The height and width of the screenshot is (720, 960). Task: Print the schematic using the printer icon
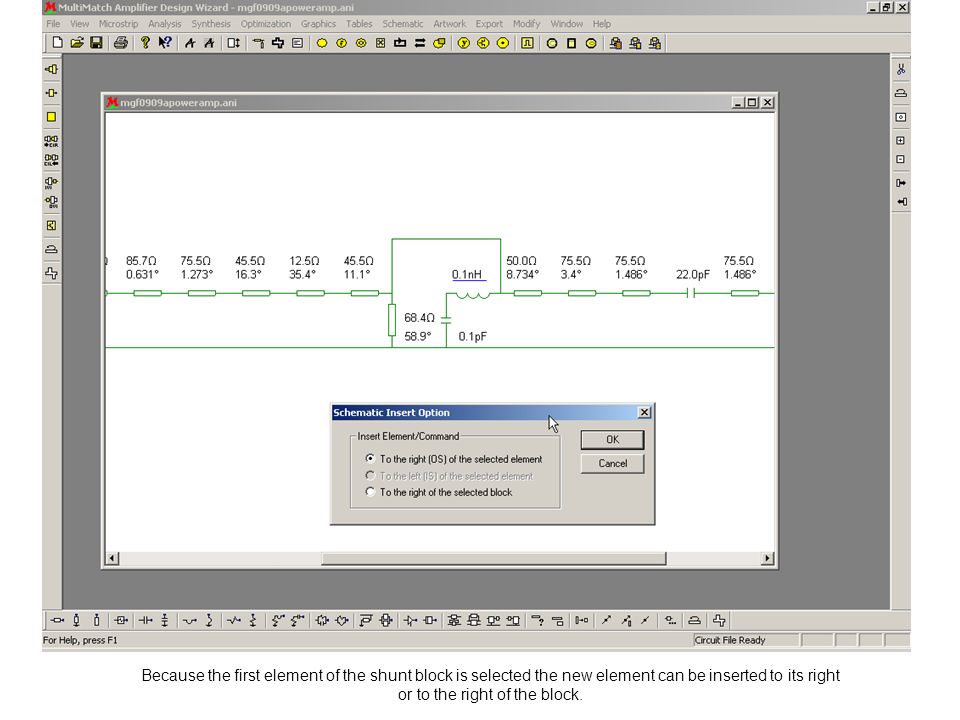tap(121, 43)
